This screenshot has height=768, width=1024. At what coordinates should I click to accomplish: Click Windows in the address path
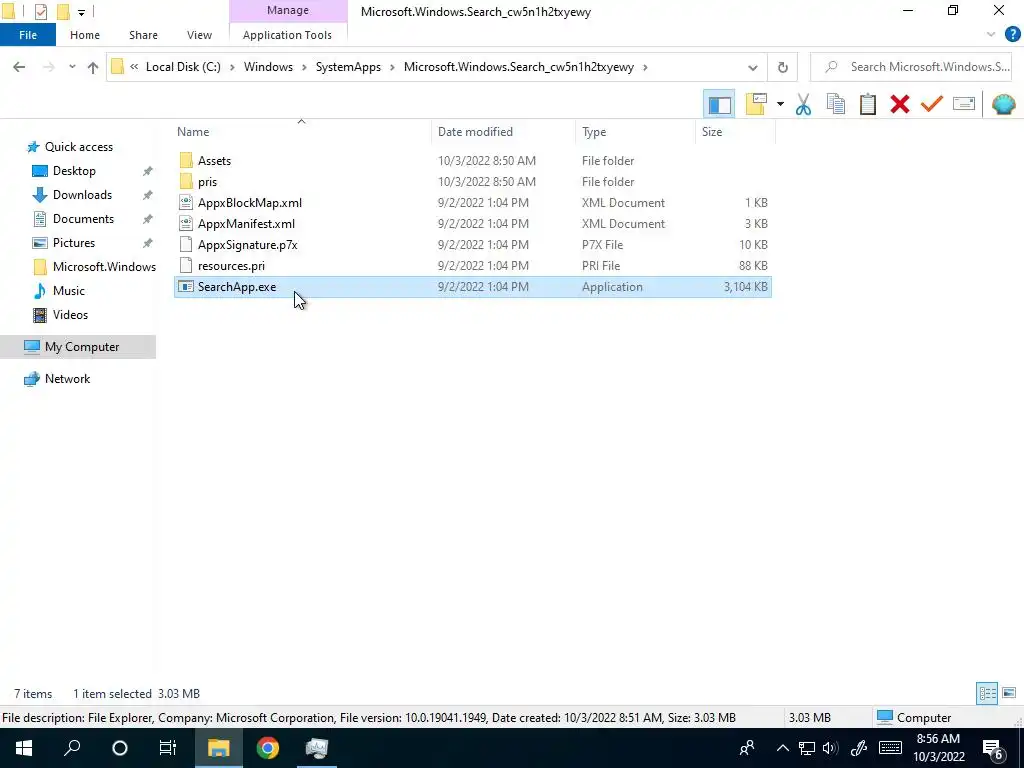[x=268, y=67]
